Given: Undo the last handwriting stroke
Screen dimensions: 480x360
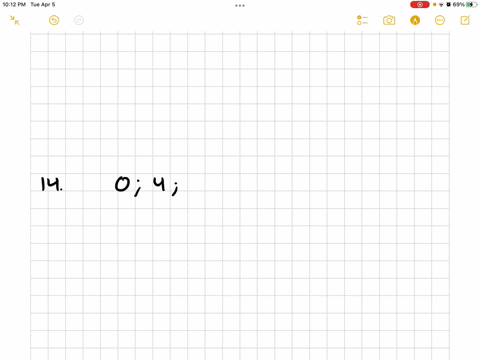Looking at the screenshot, I should tap(54, 20).
